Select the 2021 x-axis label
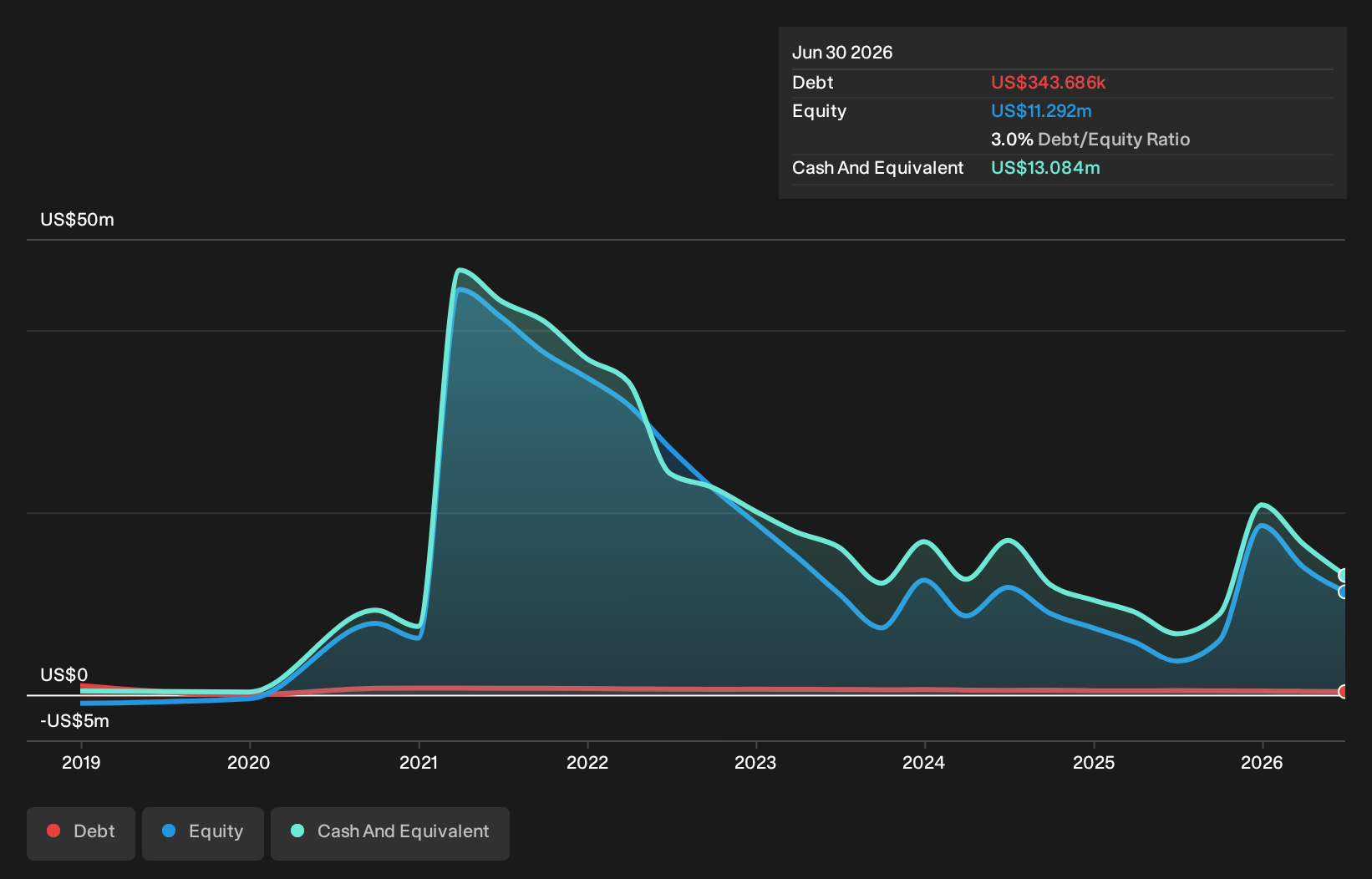 [x=419, y=762]
